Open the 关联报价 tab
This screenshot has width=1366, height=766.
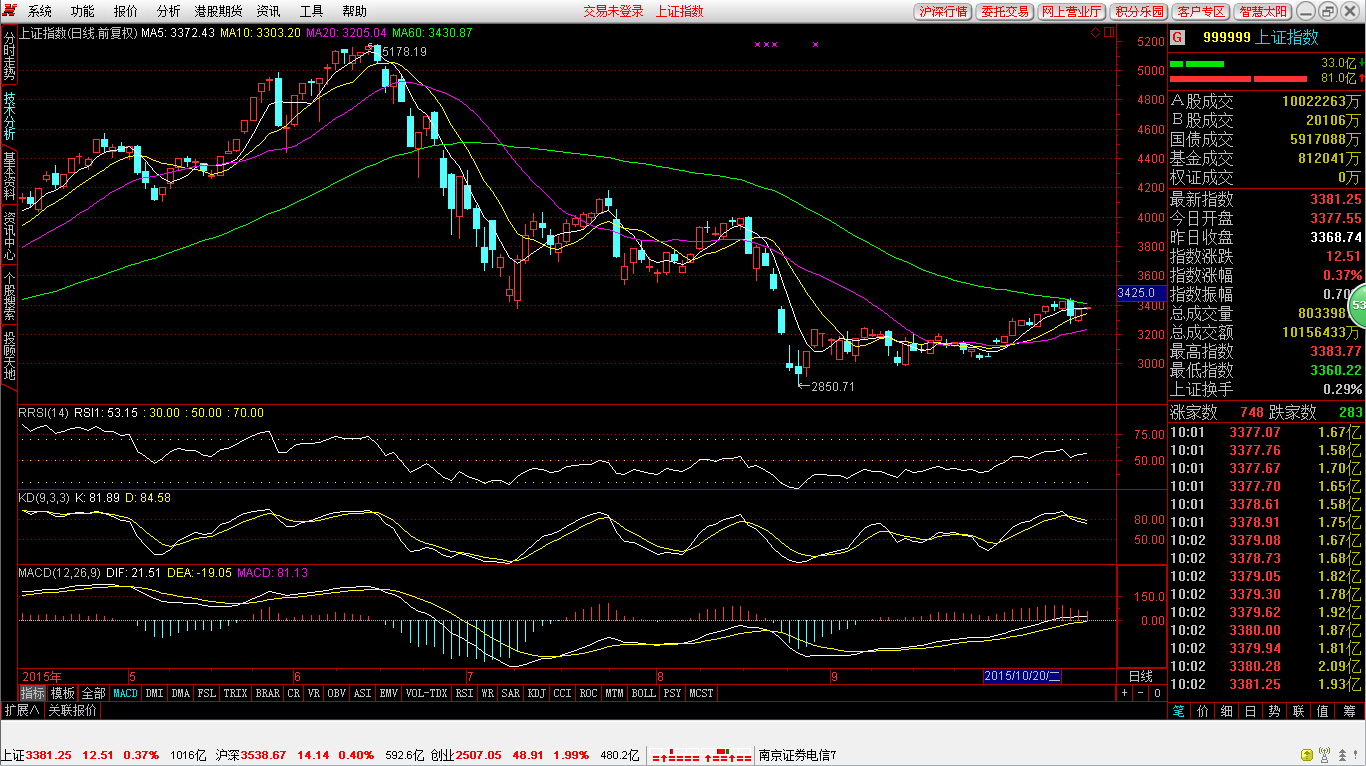(x=73, y=711)
